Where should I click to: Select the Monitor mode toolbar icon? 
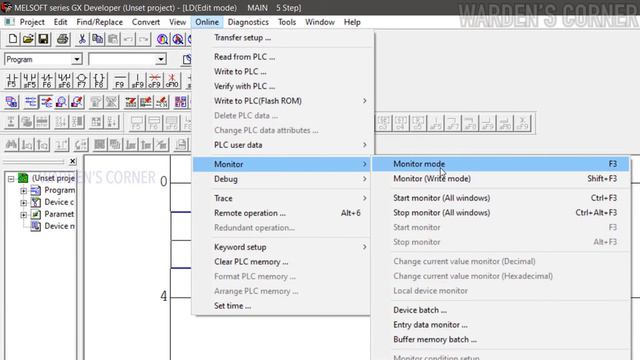[62, 102]
